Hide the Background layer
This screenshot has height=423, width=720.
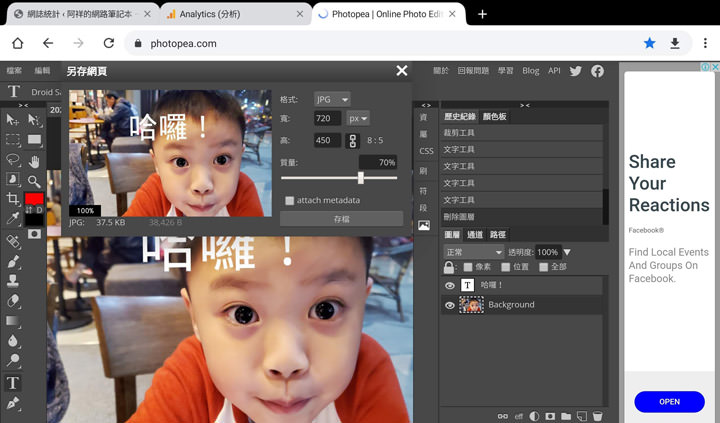click(x=450, y=305)
